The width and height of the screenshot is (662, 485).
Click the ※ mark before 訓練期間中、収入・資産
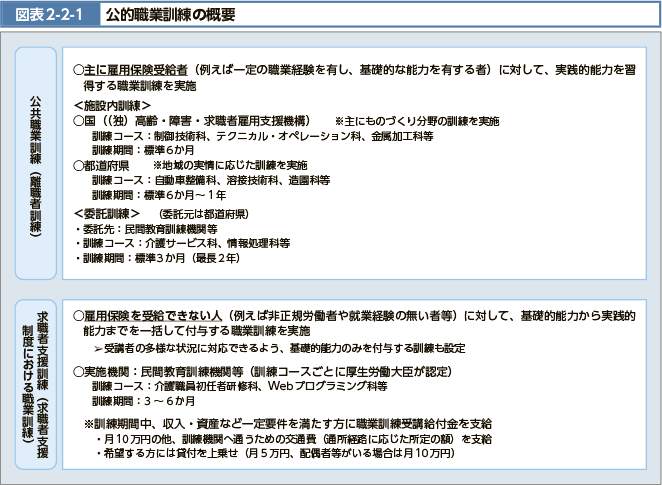click(90, 423)
